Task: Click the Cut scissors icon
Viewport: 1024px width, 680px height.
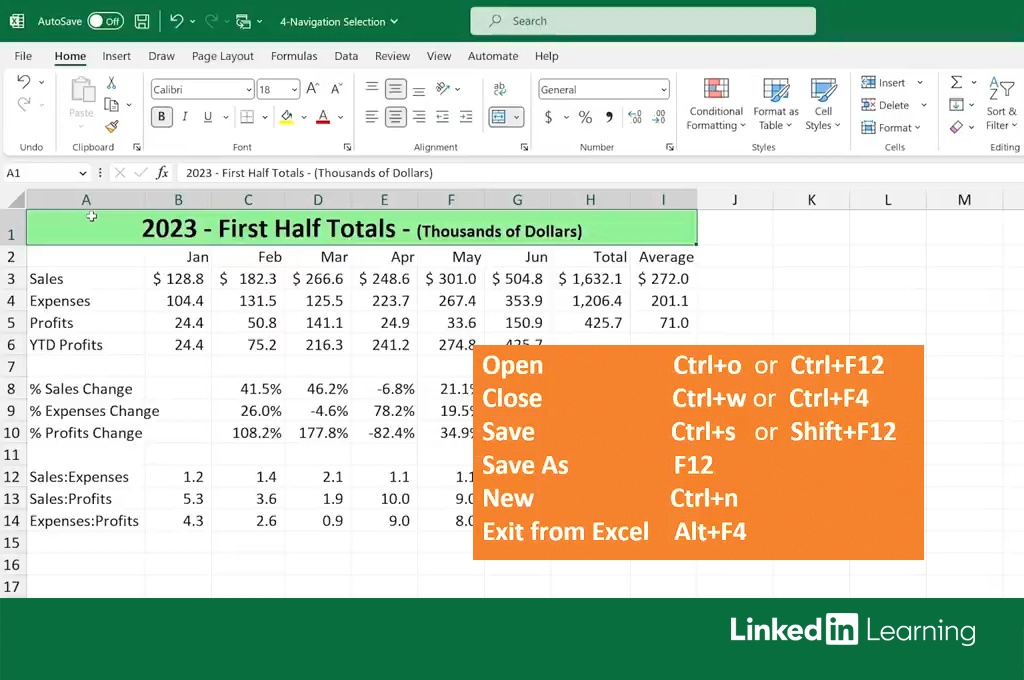Action: click(x=111, y=83)
